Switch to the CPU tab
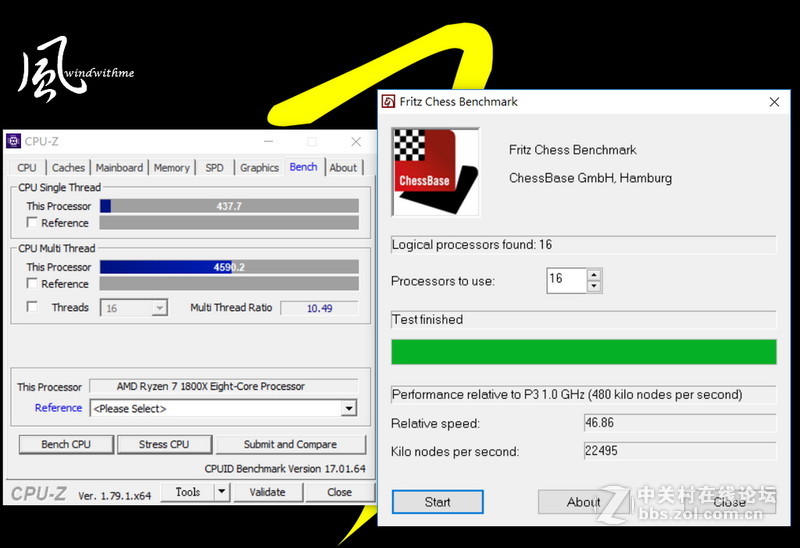Screen dimensions: 800x548 click(27, 168)
